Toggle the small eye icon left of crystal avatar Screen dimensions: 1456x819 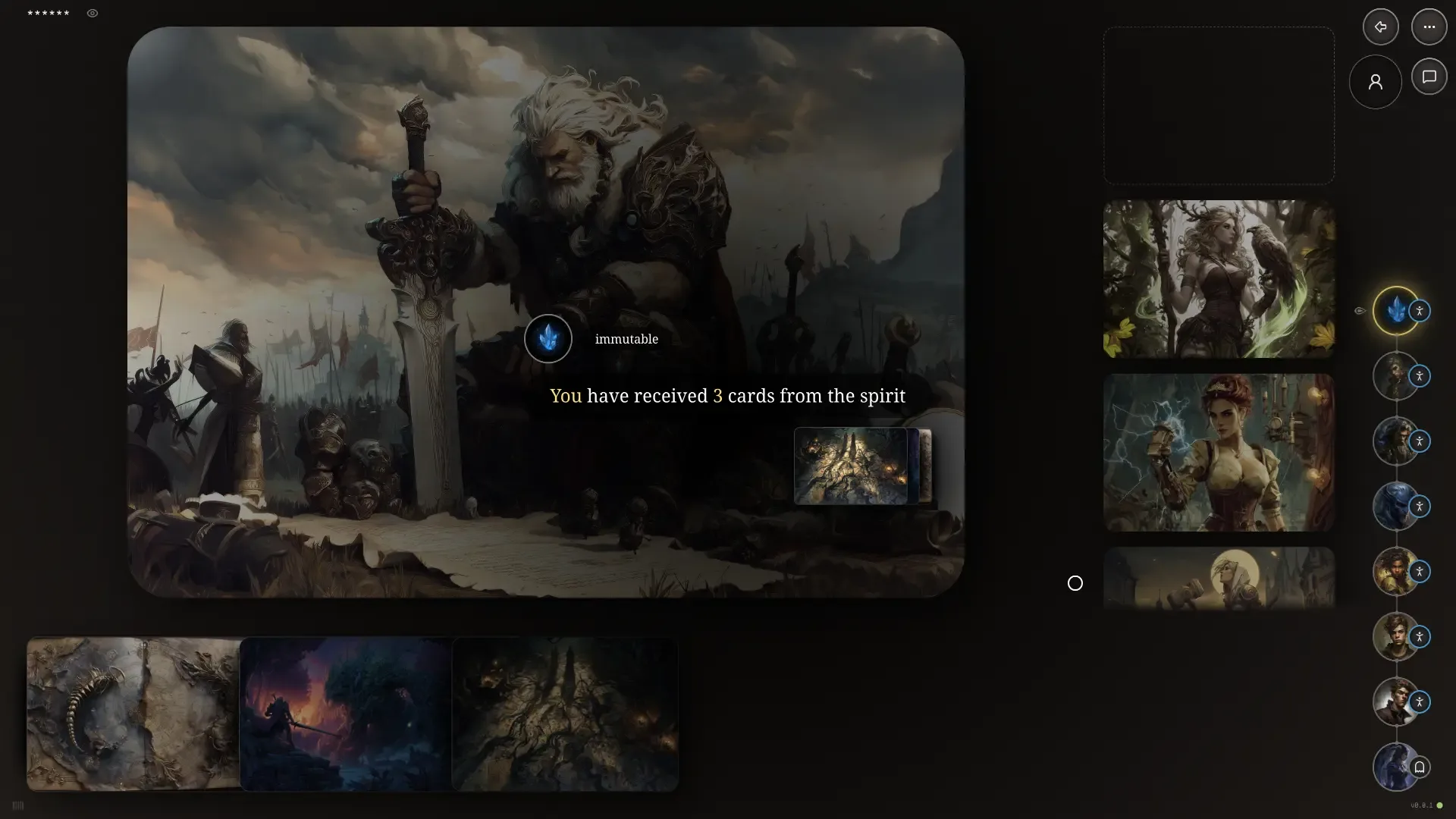[1359, 311]
